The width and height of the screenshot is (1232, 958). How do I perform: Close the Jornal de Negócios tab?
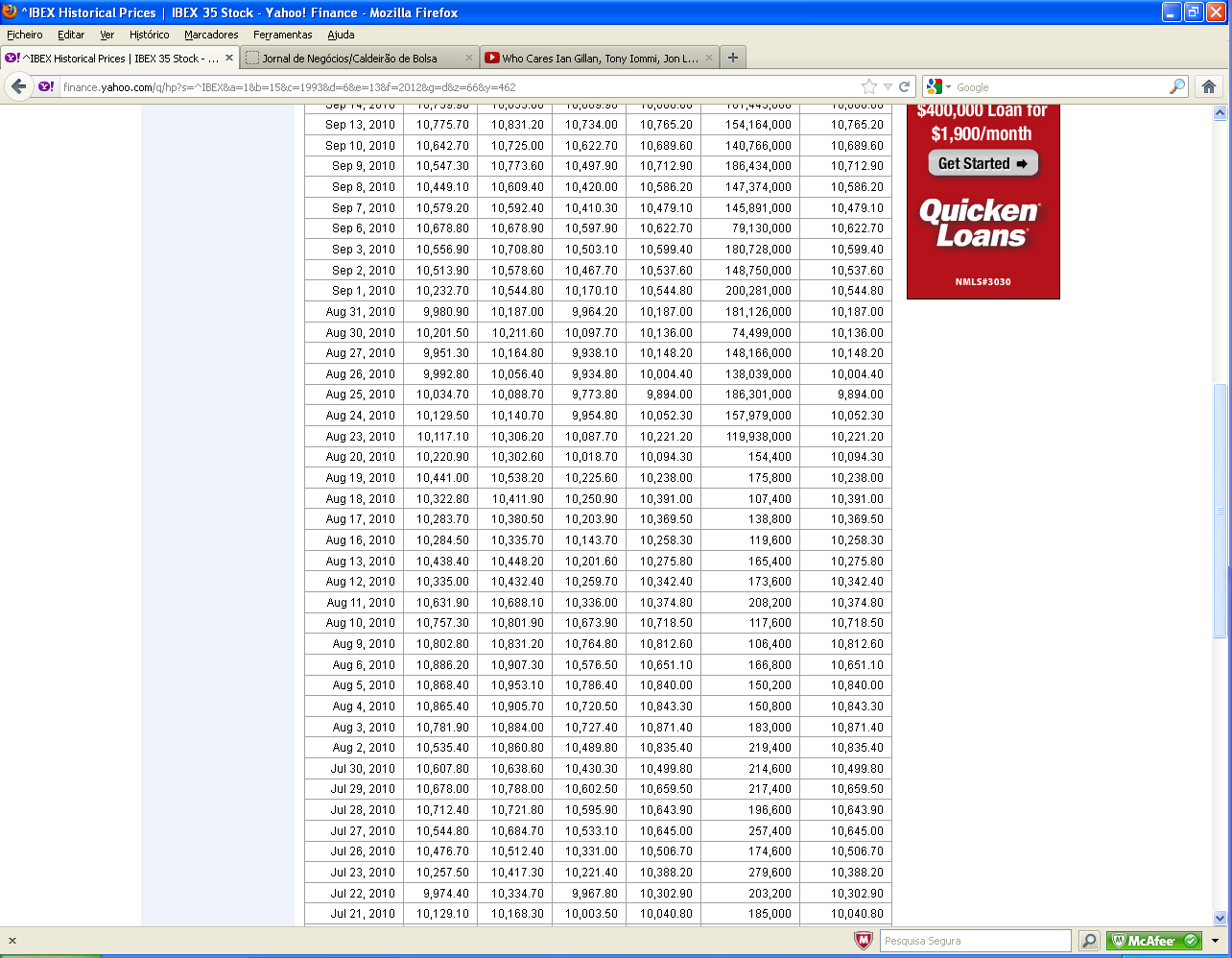pyautogui.click(x=469, y=58)
